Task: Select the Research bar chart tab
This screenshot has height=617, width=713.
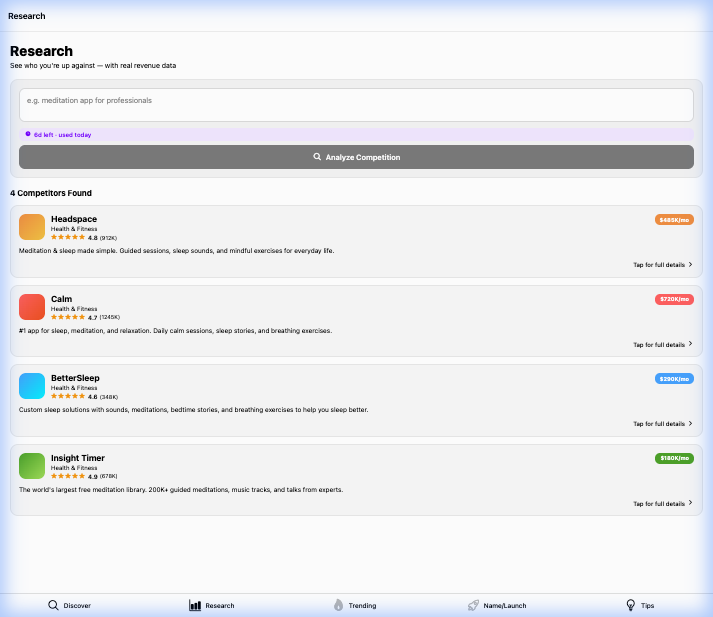Action: coord(212,605)
